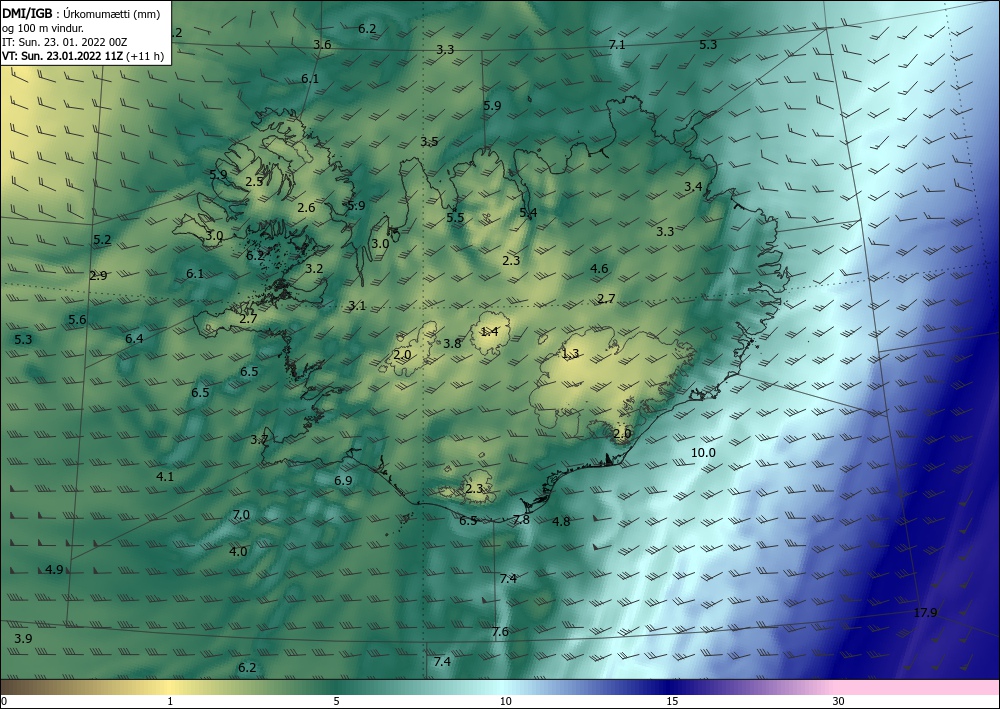Click the 30 tick on the colour scale
Screen dimensions: 1000x709
click(x=839, y=701)
